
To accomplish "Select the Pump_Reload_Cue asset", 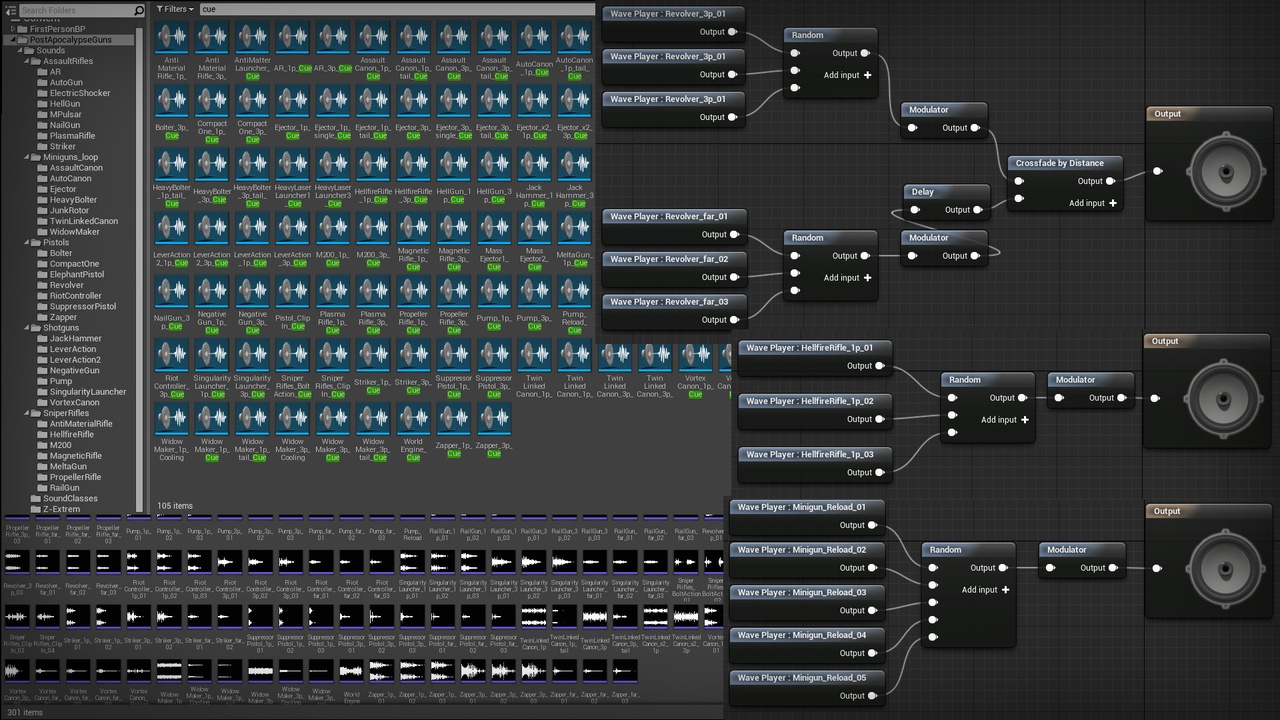I will tap(574, 304).
